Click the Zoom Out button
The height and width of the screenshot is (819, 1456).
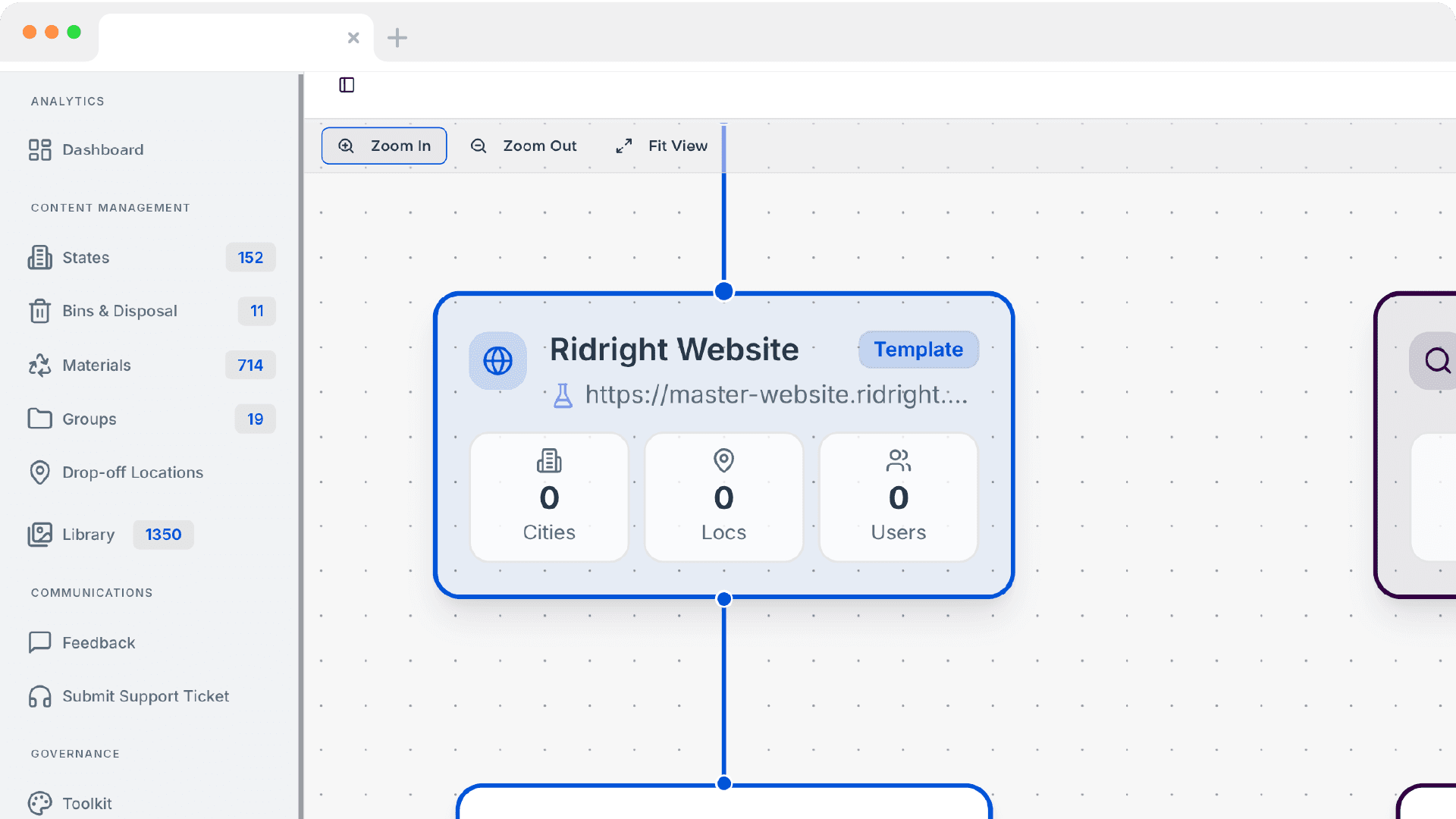[x=523, y=146]
